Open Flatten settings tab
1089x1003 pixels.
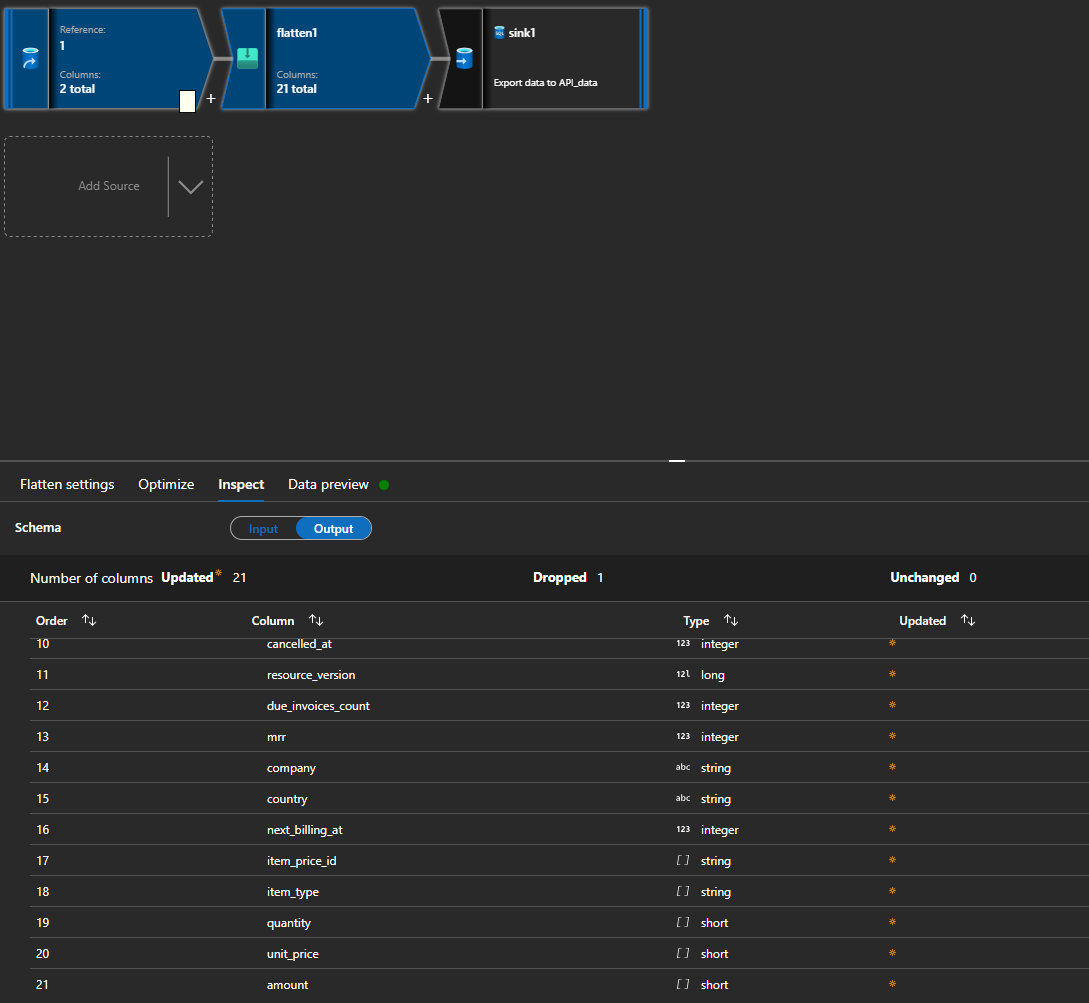(67, 484)
